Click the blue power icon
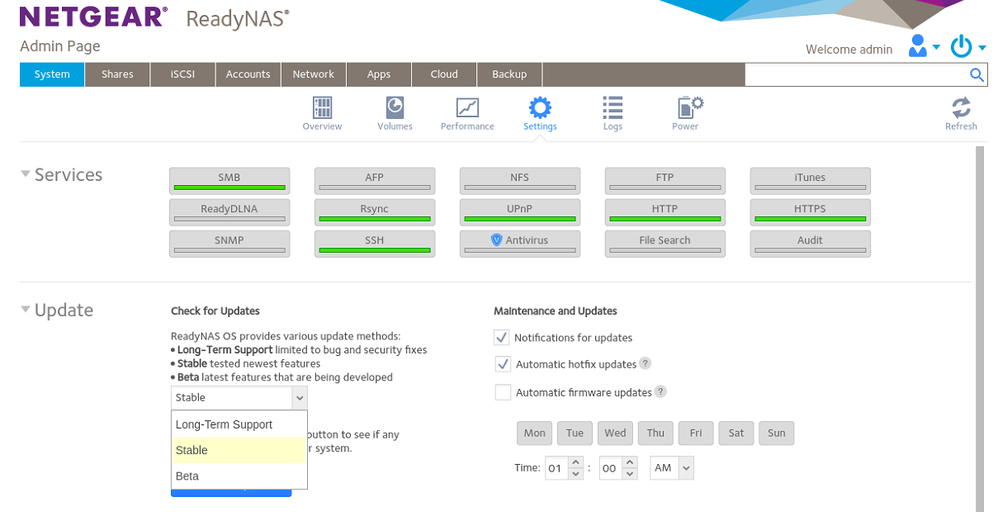The width and height of the screenshot is (998, 512). [961, 46]
